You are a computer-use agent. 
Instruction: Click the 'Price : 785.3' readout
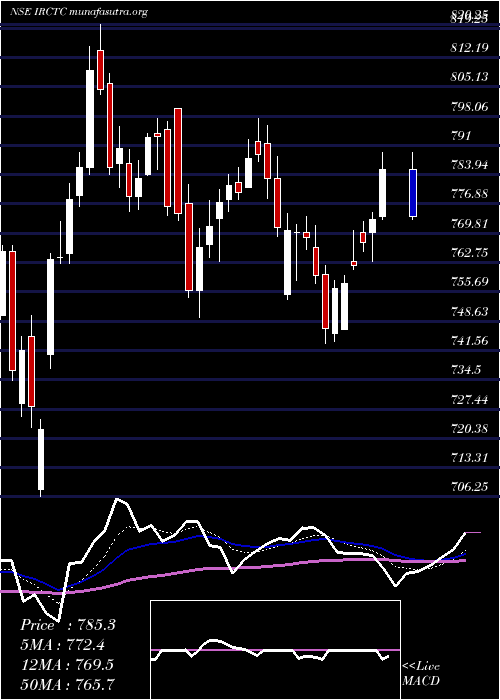(x=68, y=625)
